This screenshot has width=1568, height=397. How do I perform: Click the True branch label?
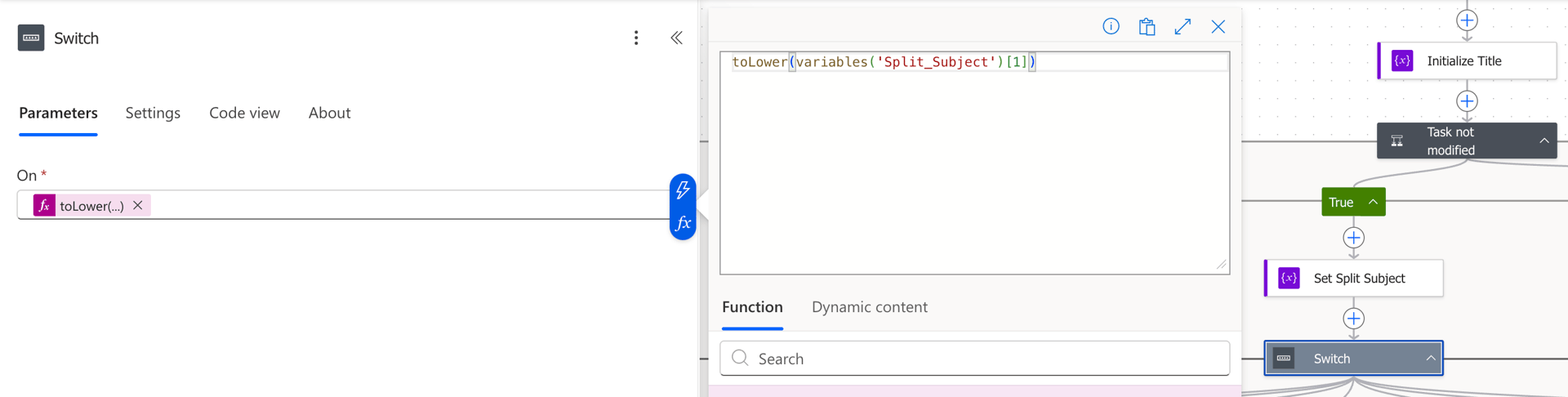pos(1341,203)
